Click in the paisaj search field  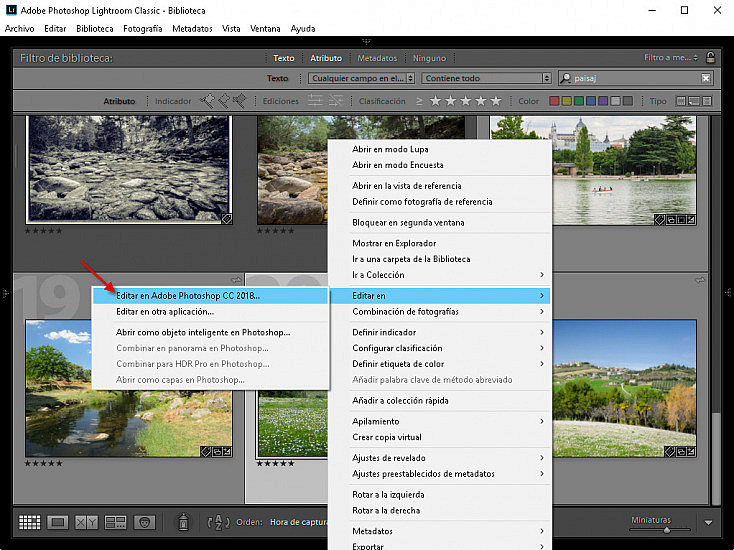637,78
